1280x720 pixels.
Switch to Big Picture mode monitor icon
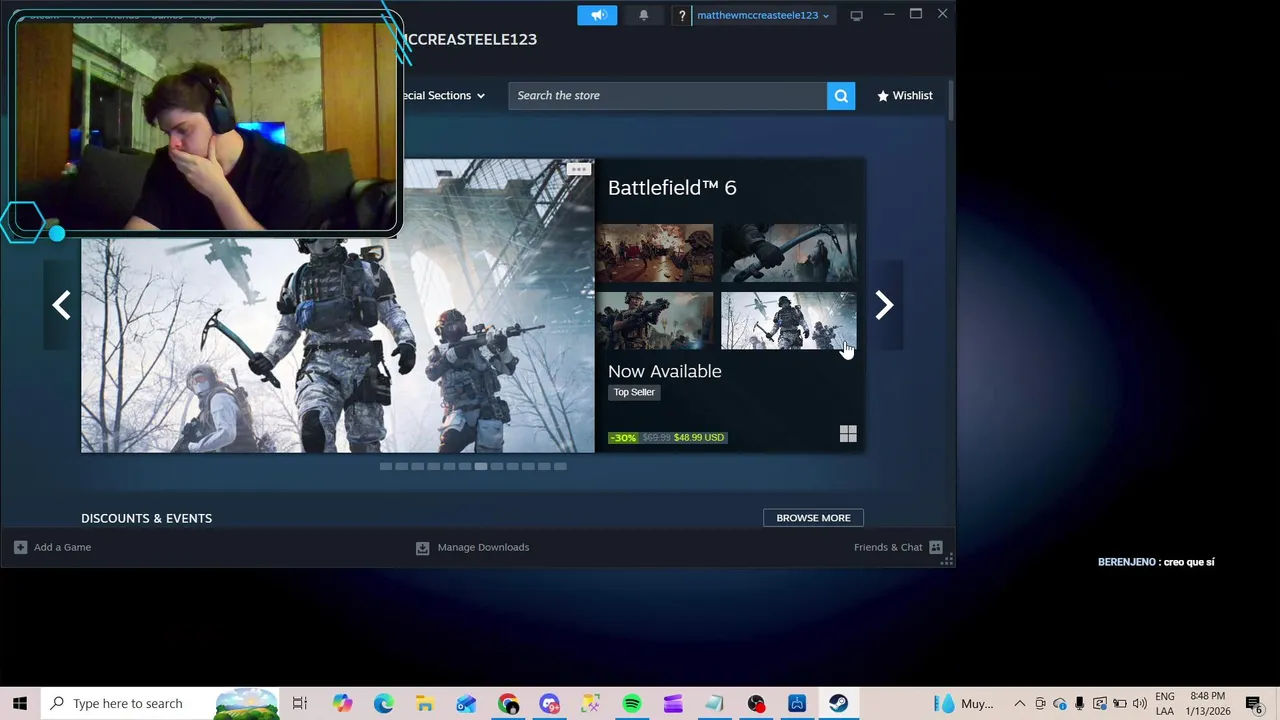pyautogui.click(x=856, y=15)
